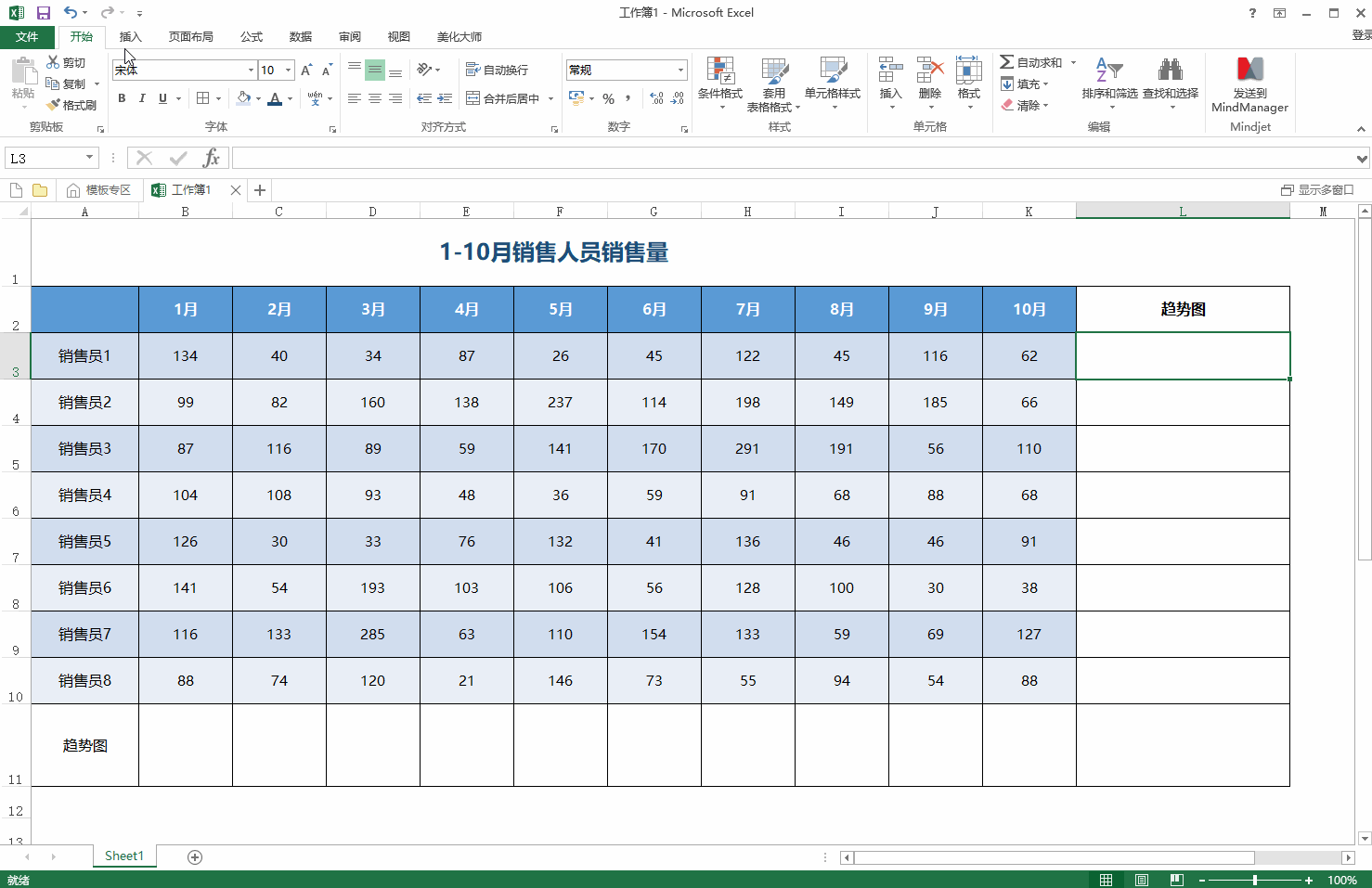Viewport: 1372px width, 888px height.
Task: Apply the red font color
Action: coord(275,98)
